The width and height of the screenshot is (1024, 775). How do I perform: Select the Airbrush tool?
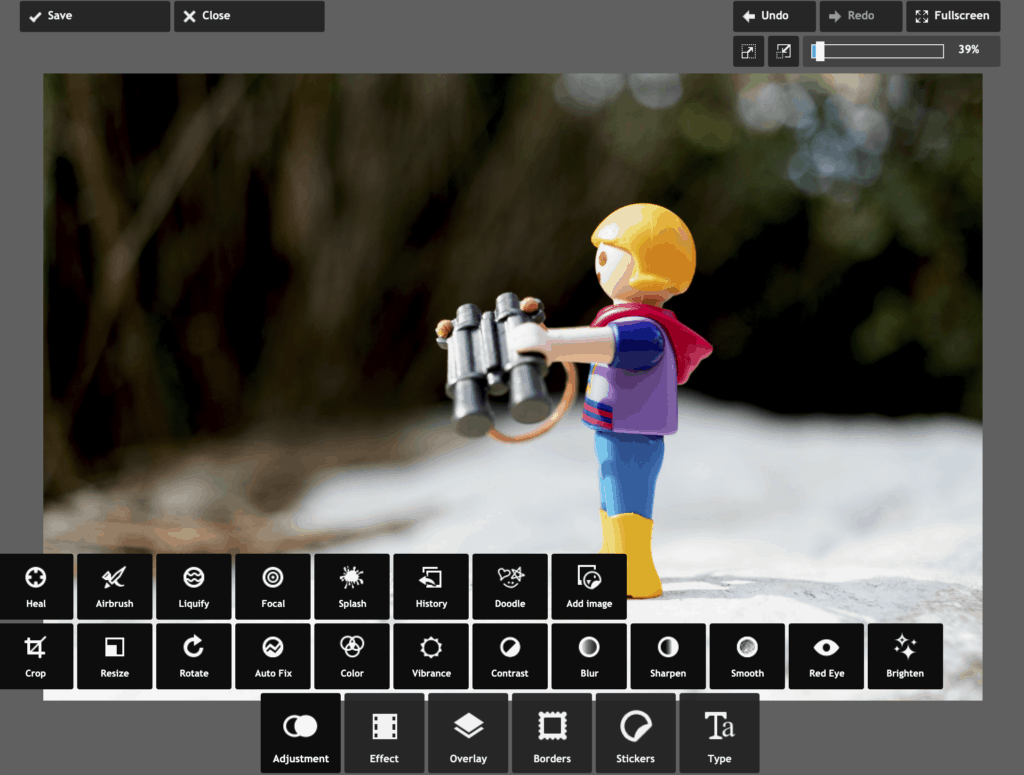tap(114, 586)
